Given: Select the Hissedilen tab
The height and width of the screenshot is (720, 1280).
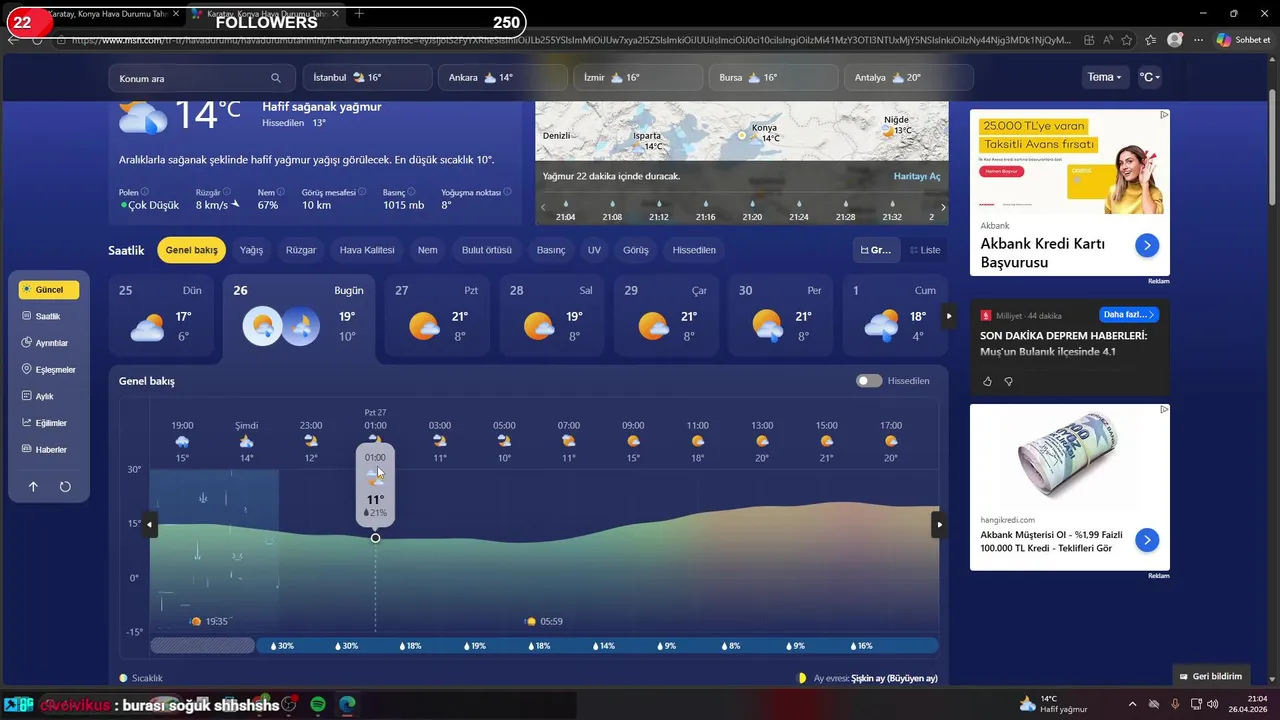Looking at the screenshot, I should pyautogui.click(x=694, y=250).
